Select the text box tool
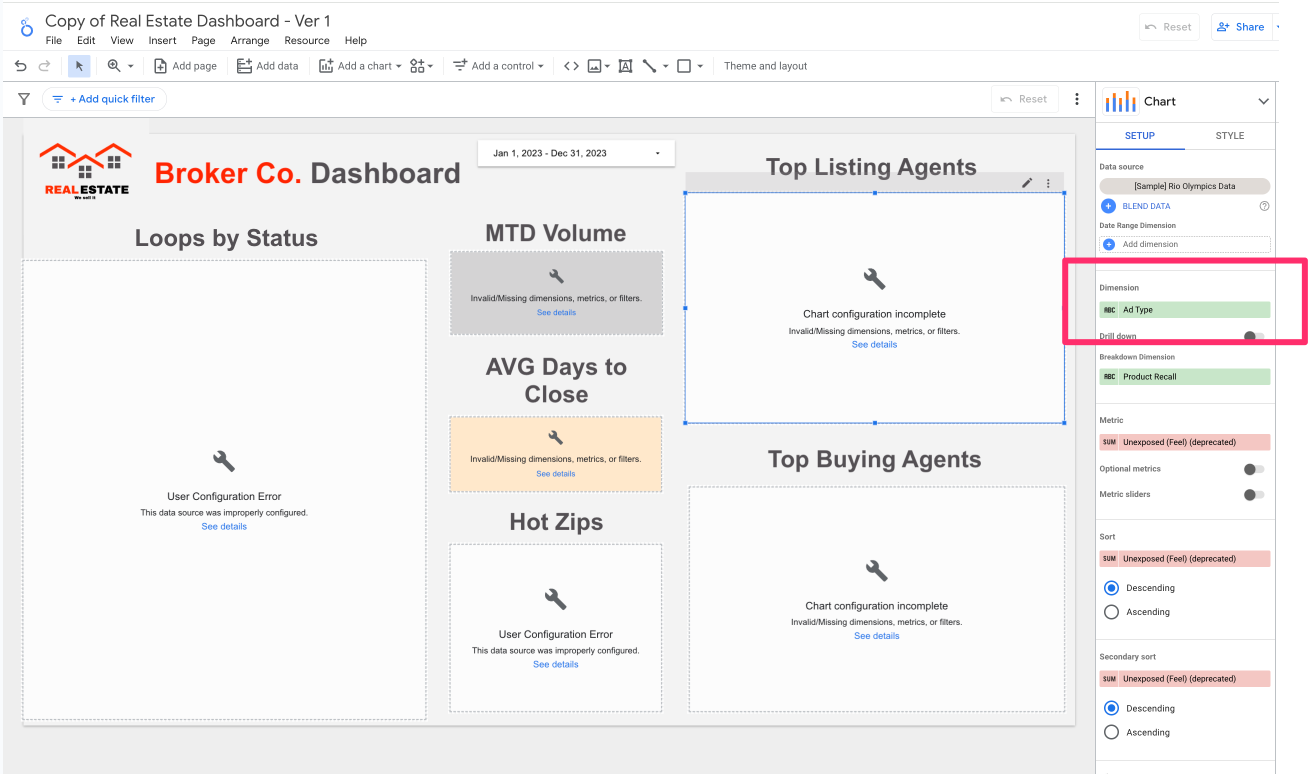Screen dimensions: 1308x774 625,66
